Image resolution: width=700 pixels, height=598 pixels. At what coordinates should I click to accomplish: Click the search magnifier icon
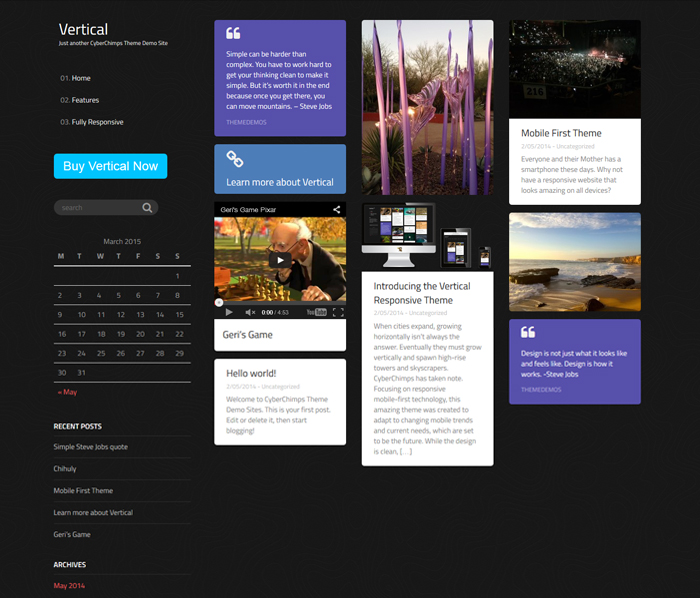tap(147, 208)
